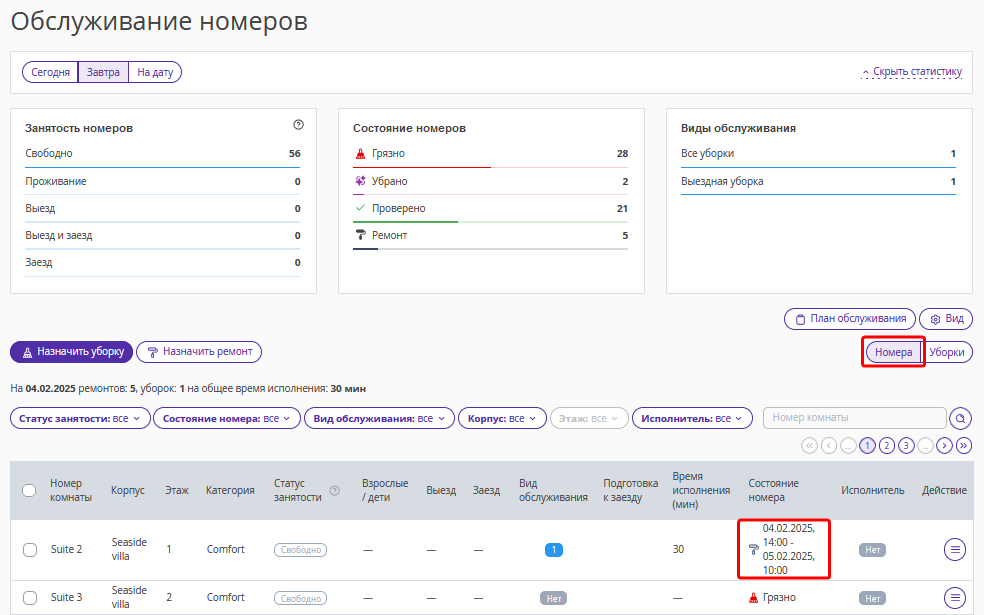984x615 pixels.
Task: Open the Вид settings gear button
Action: tap(945, 319)
